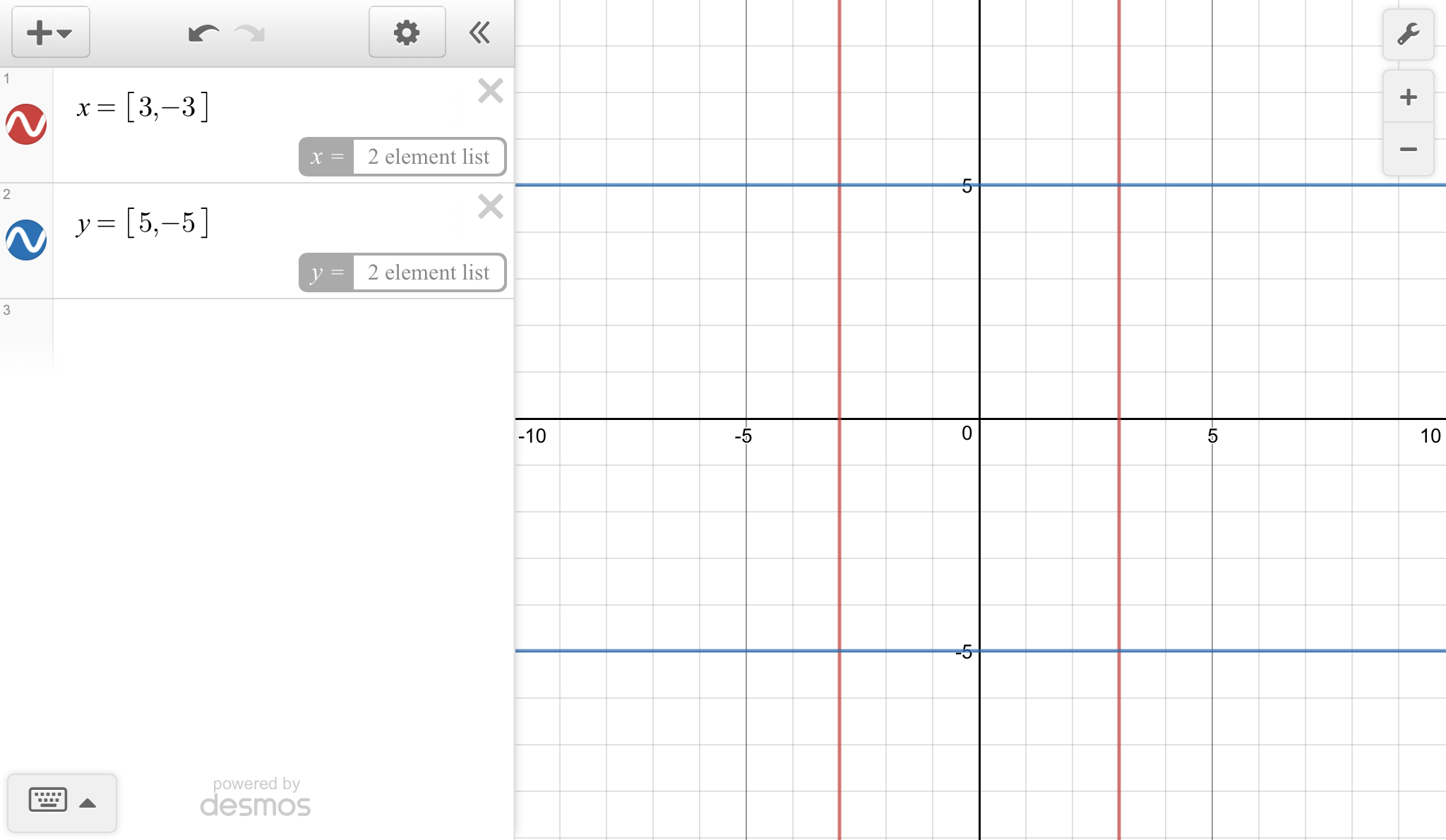Click the x 2 element list result
Image resolution: width=1446 pixels, height=840 pixels.
428,157
